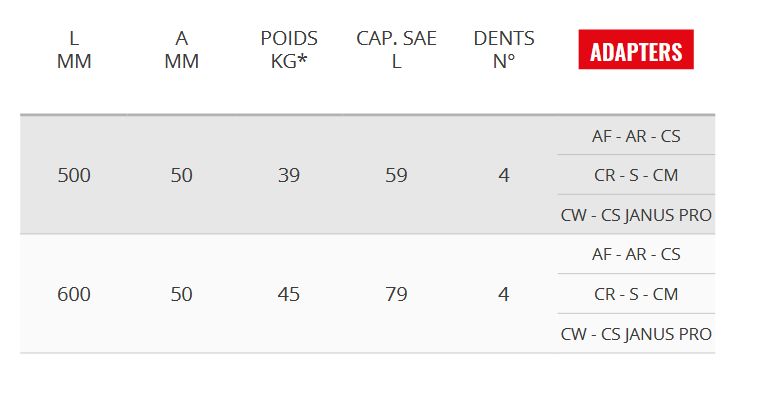Select CW - CS JANUS PRO in the 500 row
The width and height of the screenshot is (773, 407).
636,215
